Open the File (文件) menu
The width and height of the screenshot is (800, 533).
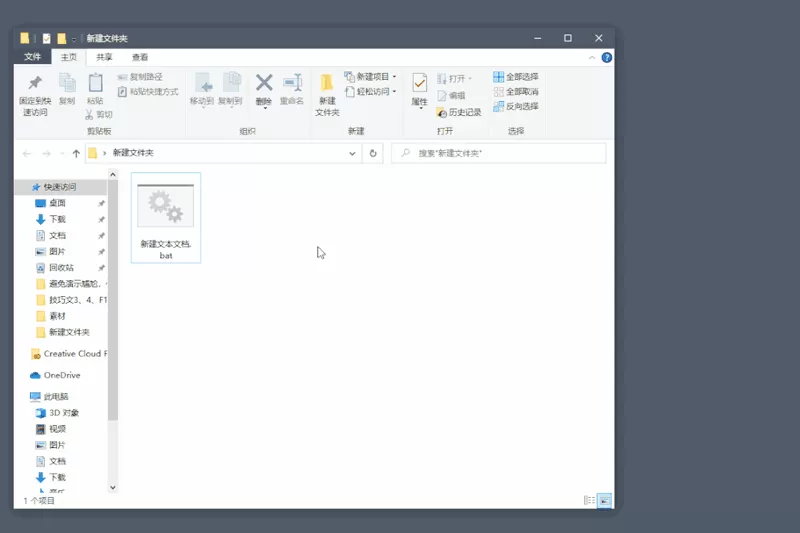(32, 57)
